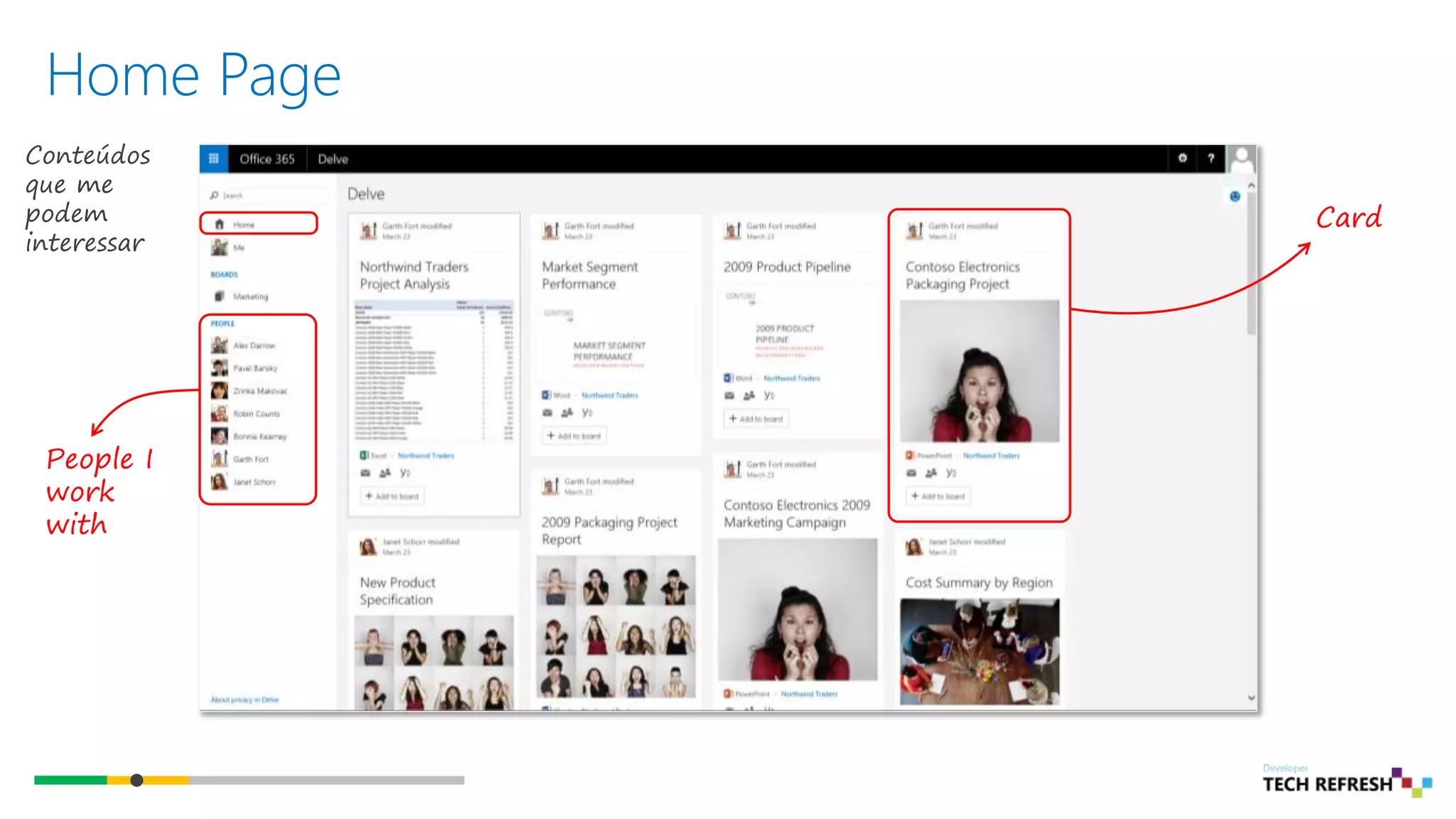The image size is (1456, 819).
Task: Click the slide progress bar dot marker
Action: (136, 780)
